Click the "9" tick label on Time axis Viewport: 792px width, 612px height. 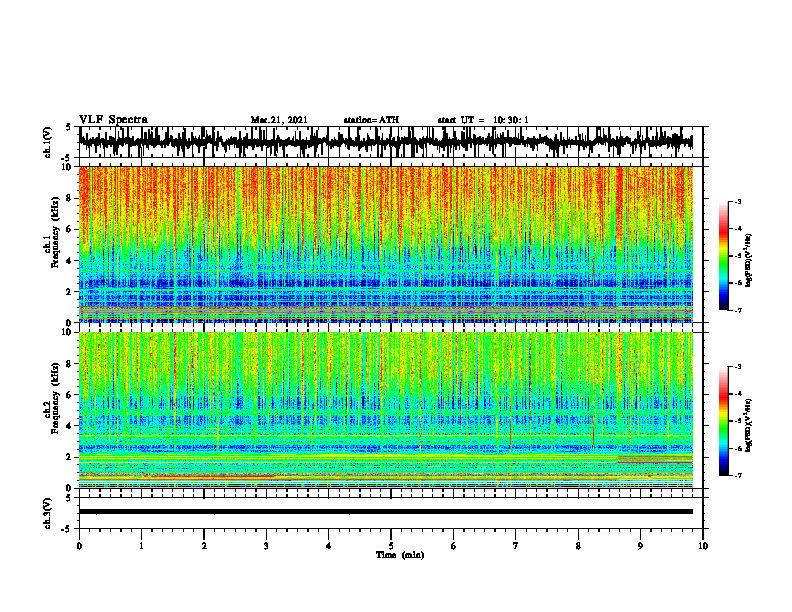[640, 546]
